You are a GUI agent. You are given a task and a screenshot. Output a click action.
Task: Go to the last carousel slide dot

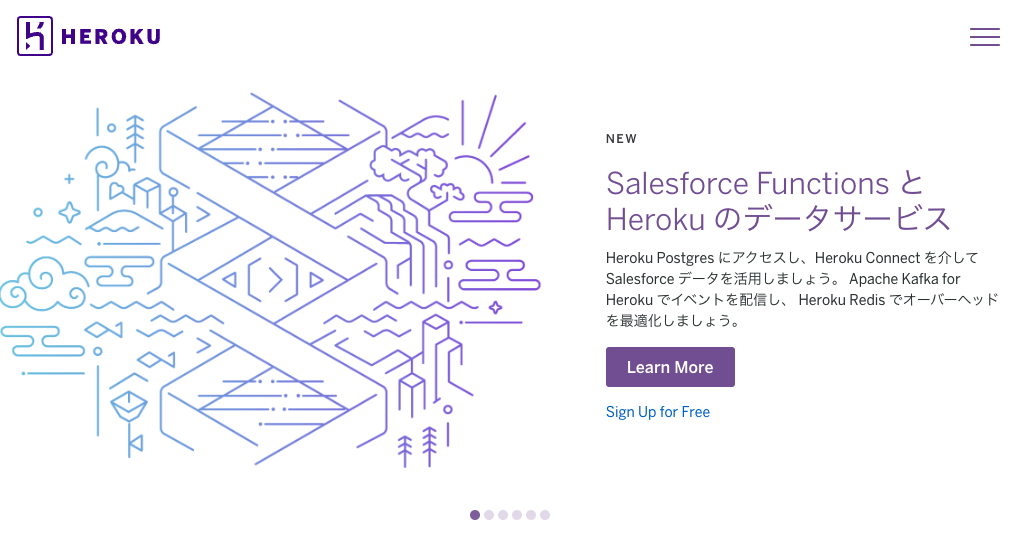[545, 515]
